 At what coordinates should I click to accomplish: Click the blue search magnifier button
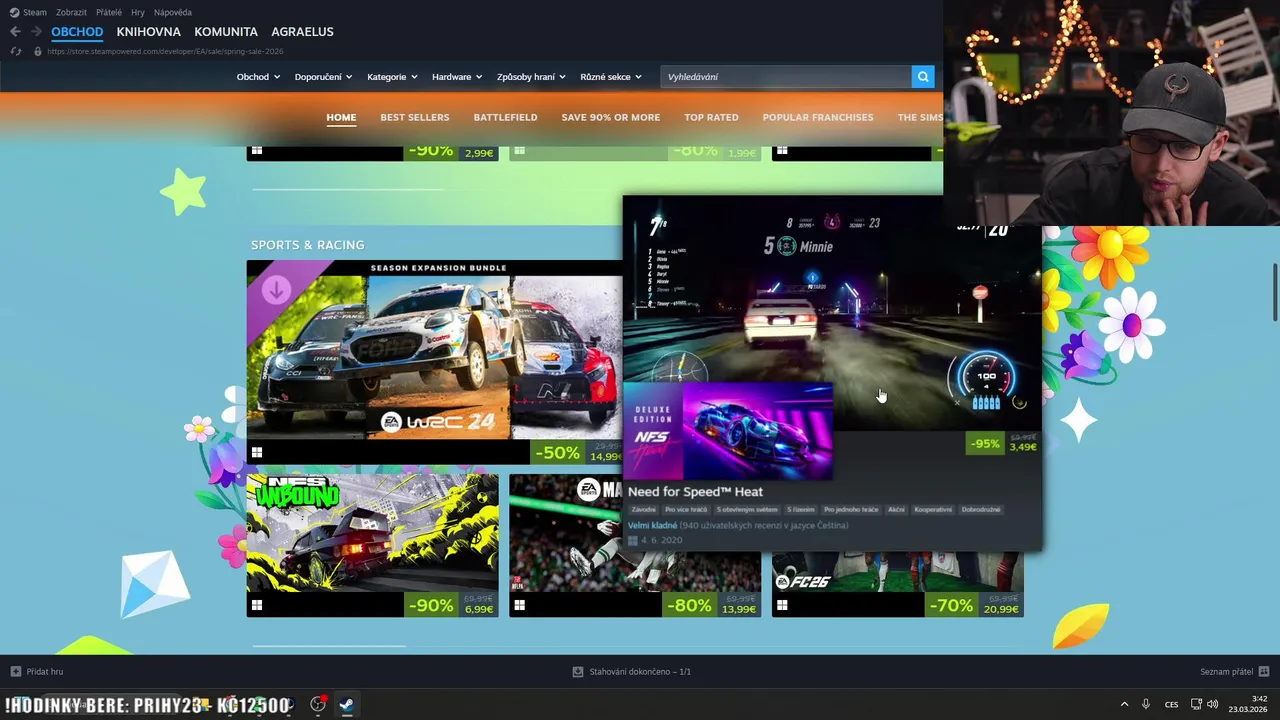(923, 77)
